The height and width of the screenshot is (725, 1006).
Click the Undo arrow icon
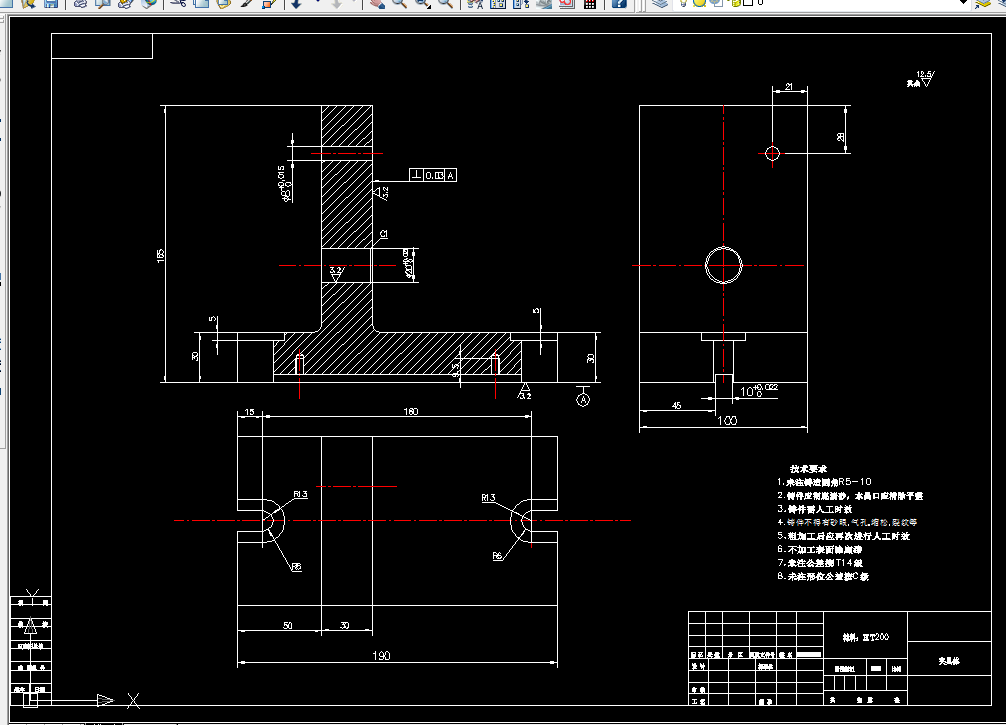[296, 3]
